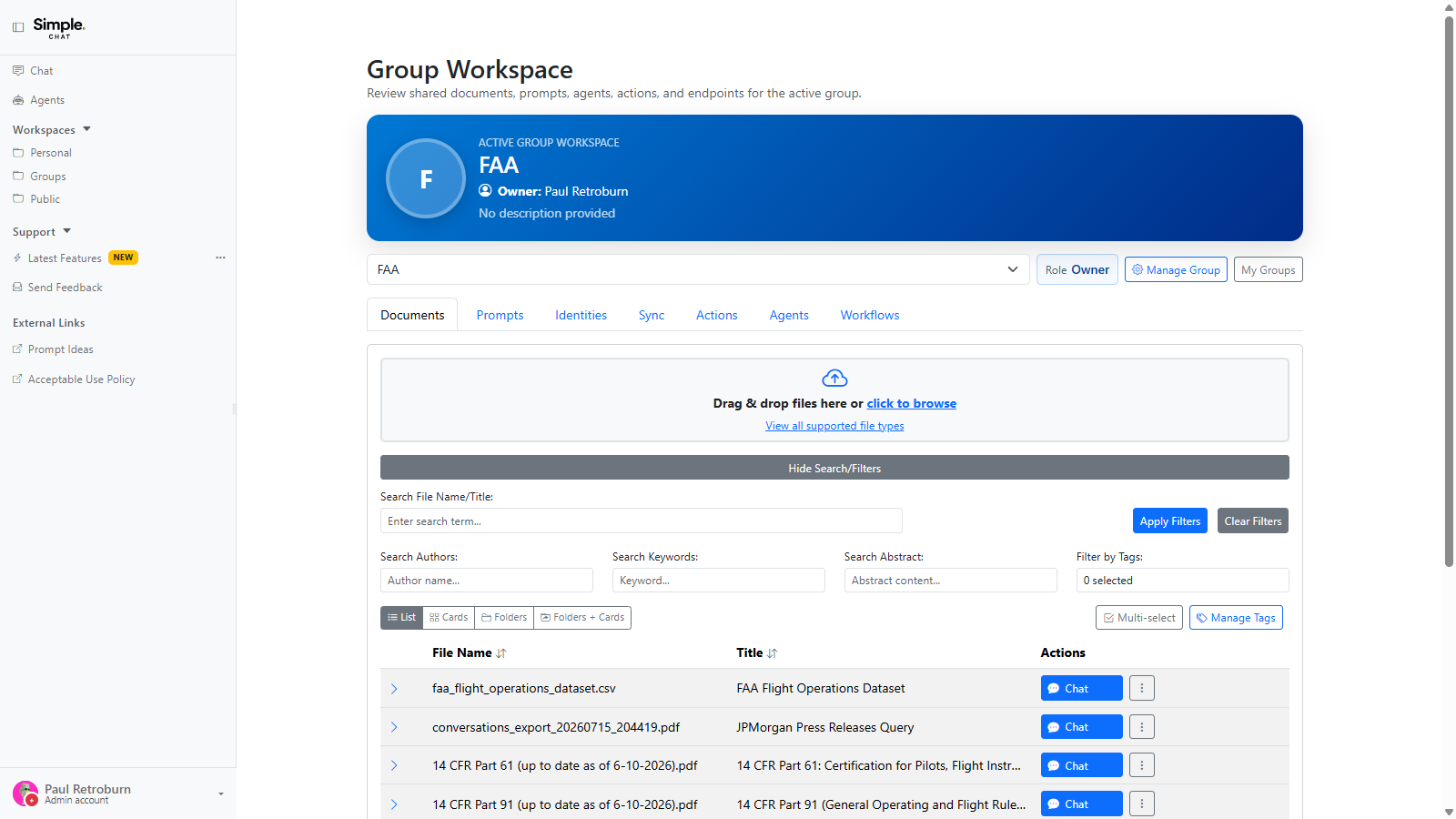This screenshot has height=819, width=1456.
Task: Click the cloud upload icon
Action: click(x=834, y=378)
